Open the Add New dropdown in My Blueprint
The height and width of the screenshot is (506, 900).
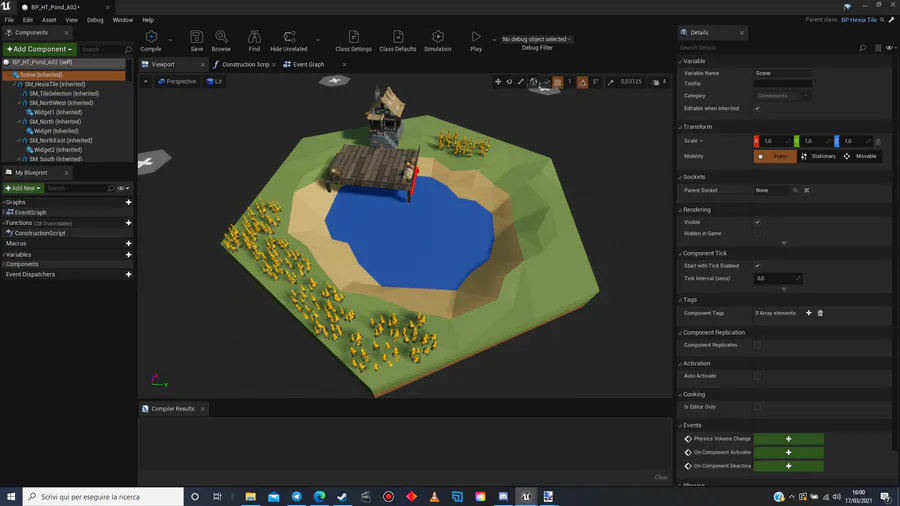click(x=23, y=188)
